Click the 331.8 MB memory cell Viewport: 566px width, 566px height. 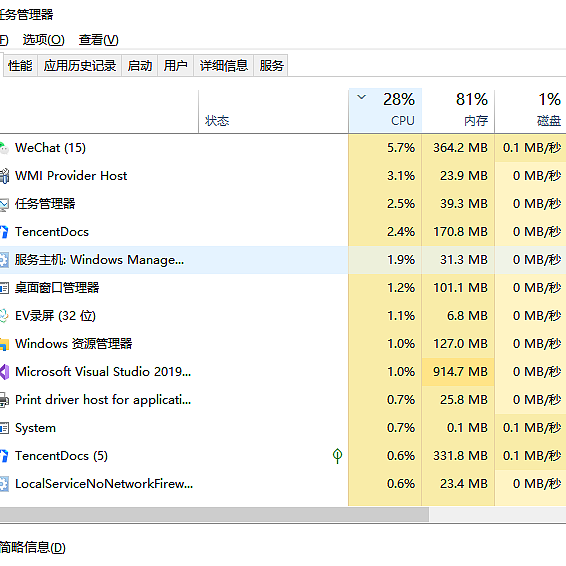(x=458, y=456)
